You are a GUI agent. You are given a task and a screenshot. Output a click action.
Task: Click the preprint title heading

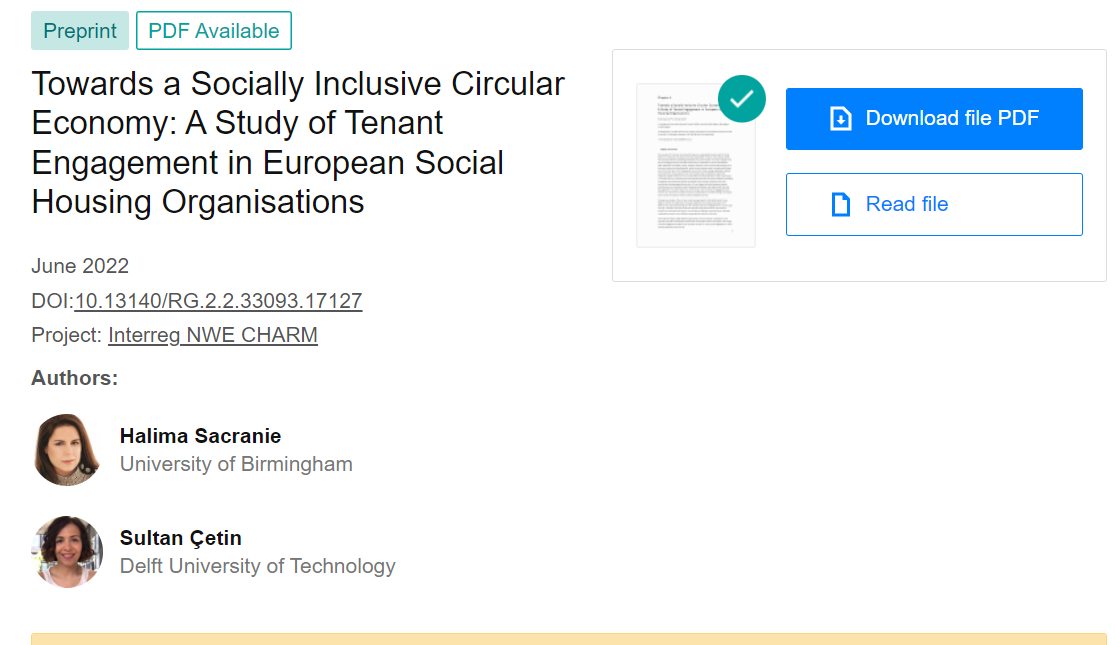298,142
